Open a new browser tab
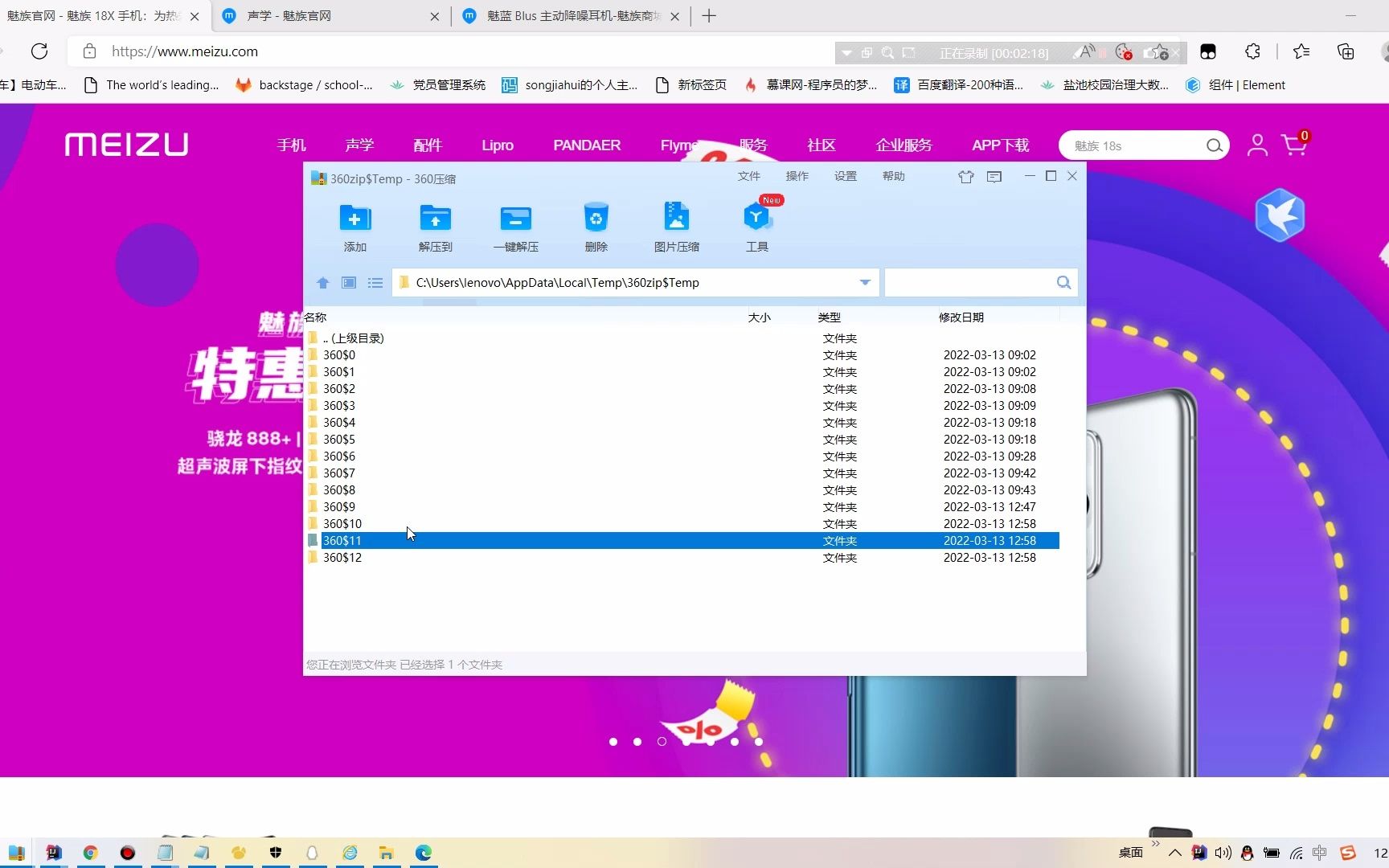The height and width of the screenshot is (868, 1389). [708, 16]
